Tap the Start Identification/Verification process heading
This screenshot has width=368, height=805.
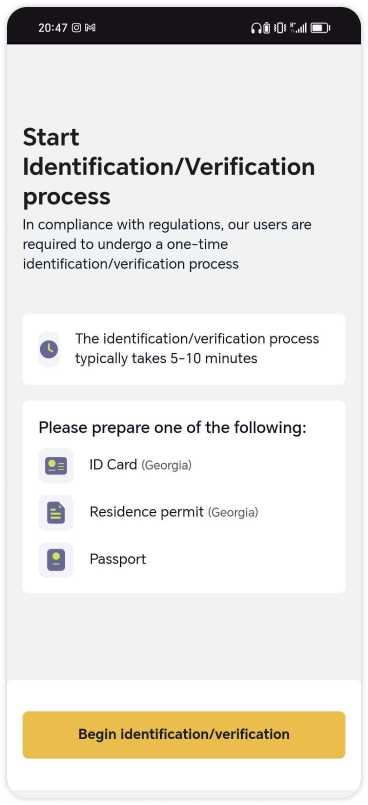pos(169,167)
